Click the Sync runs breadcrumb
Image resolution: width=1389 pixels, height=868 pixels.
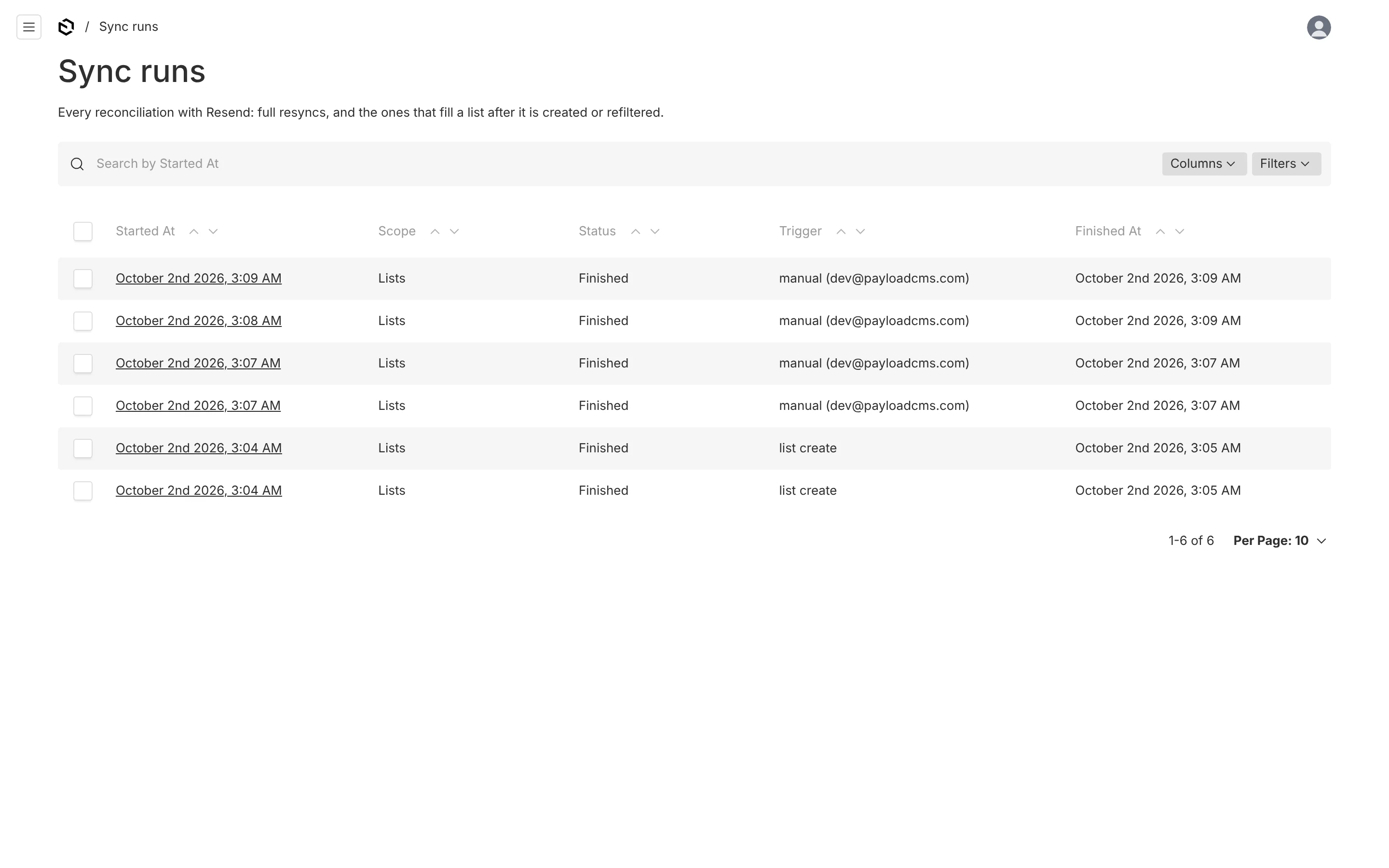(x=129, y=27)
